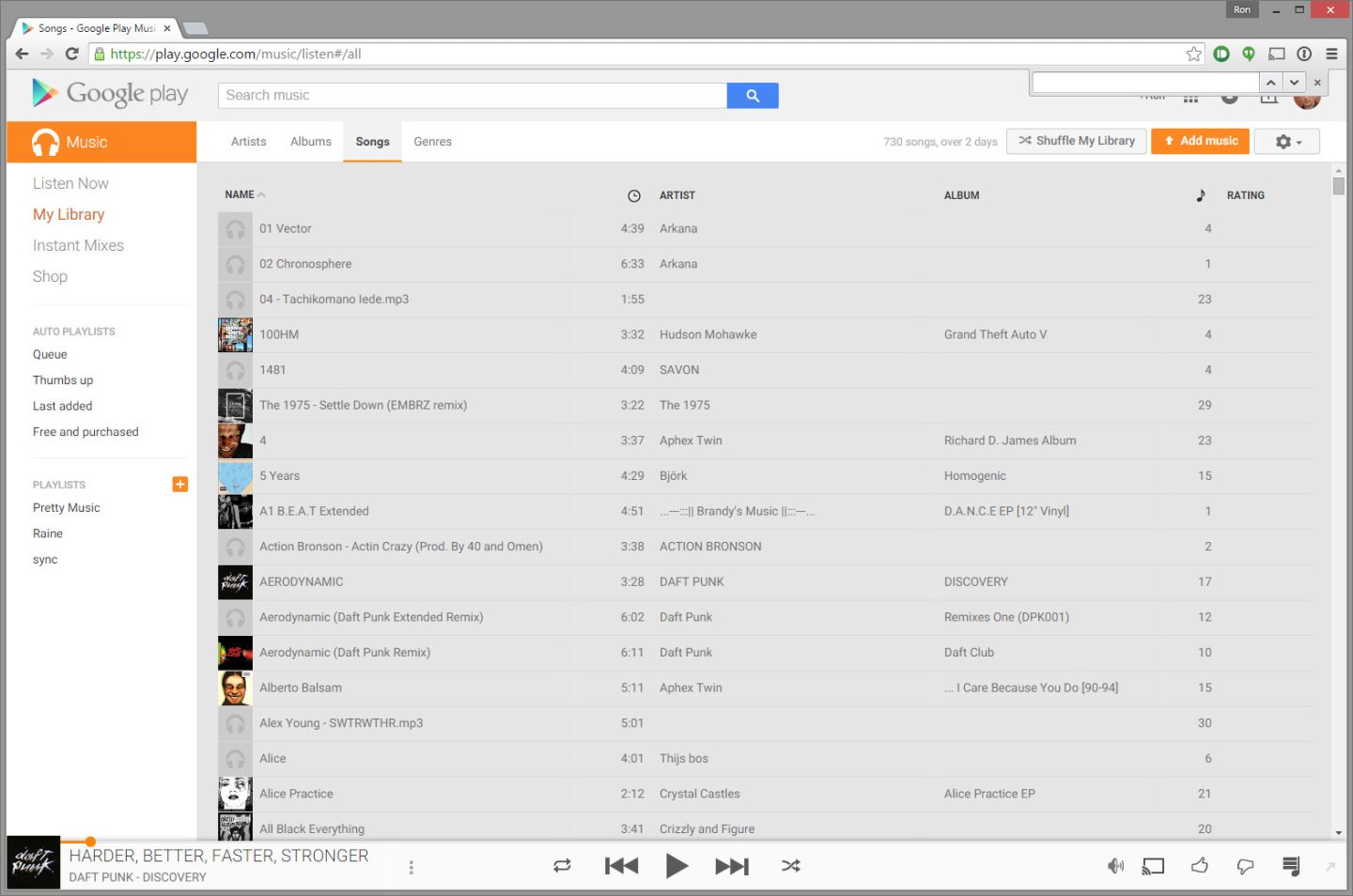Select the Songs tab

point(372,142)
